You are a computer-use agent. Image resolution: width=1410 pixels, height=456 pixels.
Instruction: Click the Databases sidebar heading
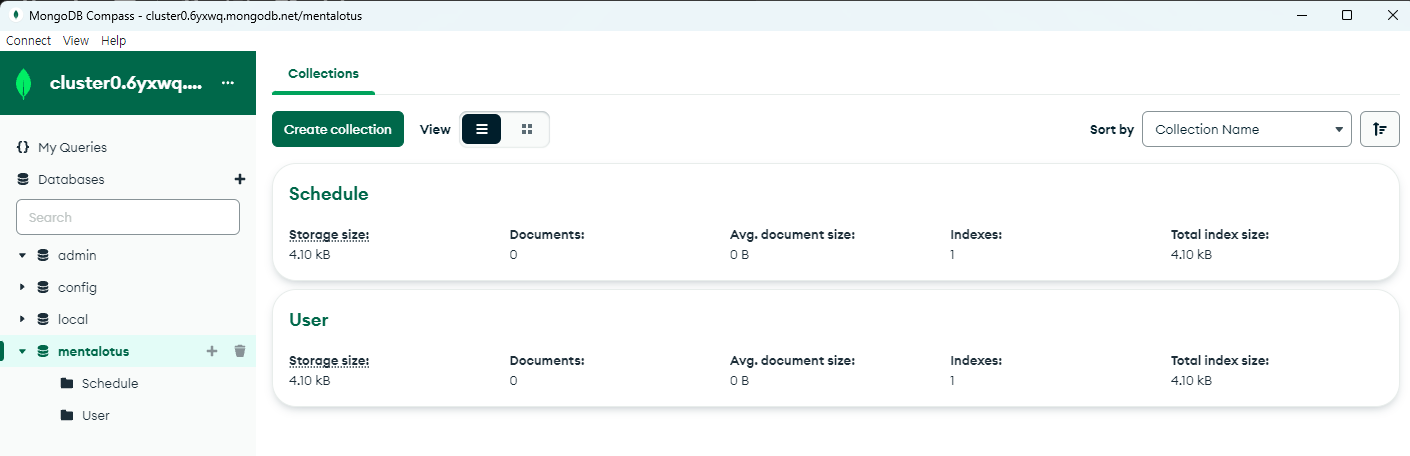point(71,179)
